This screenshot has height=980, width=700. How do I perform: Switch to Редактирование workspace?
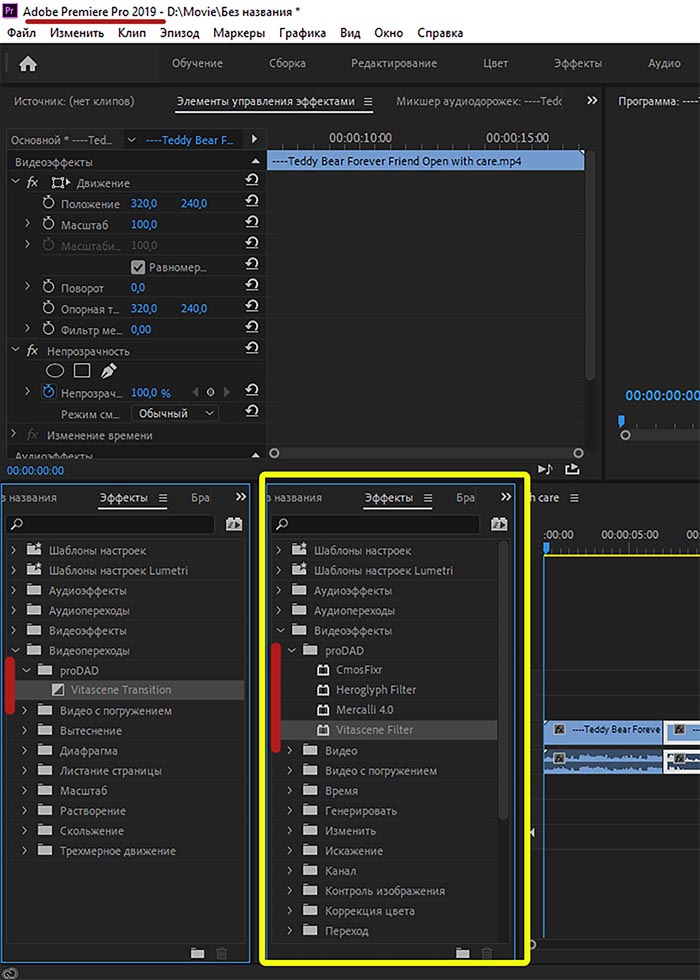[x=394, y=63]
